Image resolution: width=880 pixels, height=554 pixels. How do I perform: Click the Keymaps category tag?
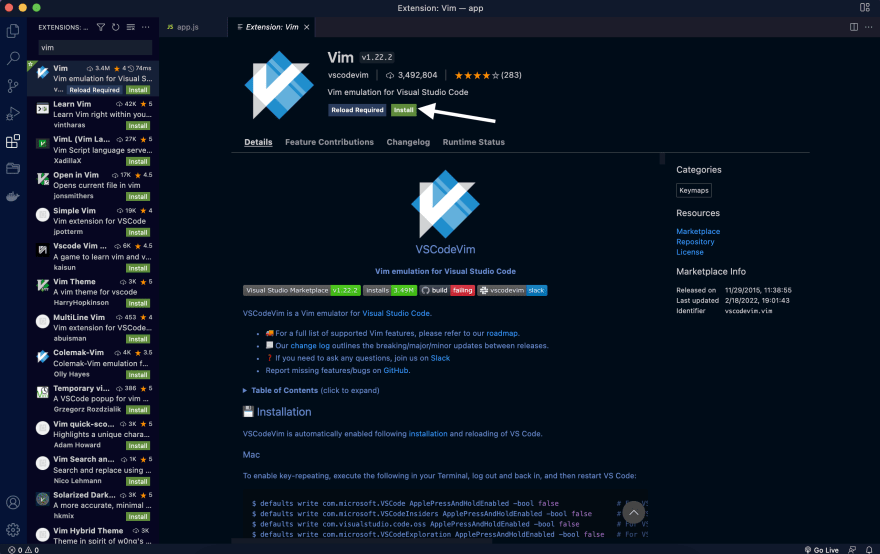(x=694, y=190)
